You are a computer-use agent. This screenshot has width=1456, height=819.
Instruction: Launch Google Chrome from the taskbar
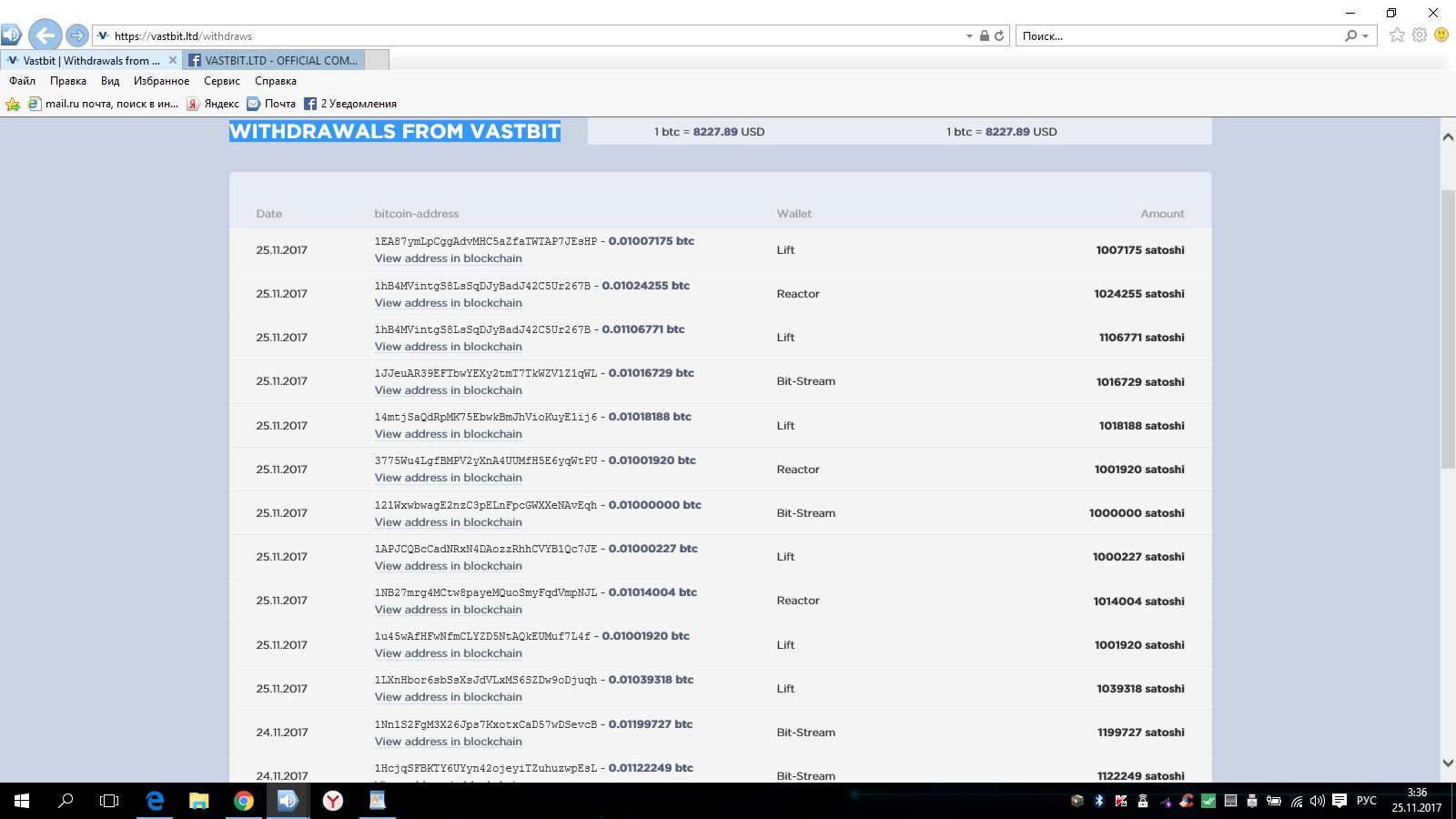(243, 801)
